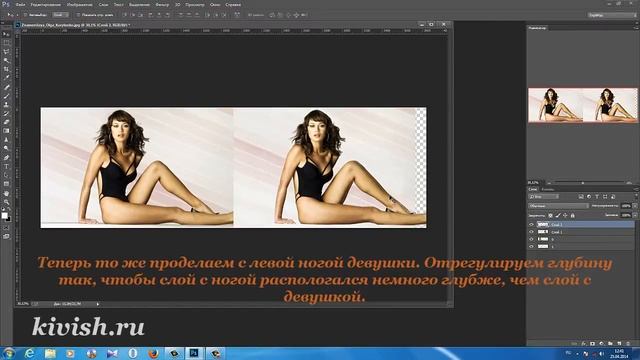Hide the second layer via eye icon
Screen dimensions: 640x360
(x=531, y=232)
